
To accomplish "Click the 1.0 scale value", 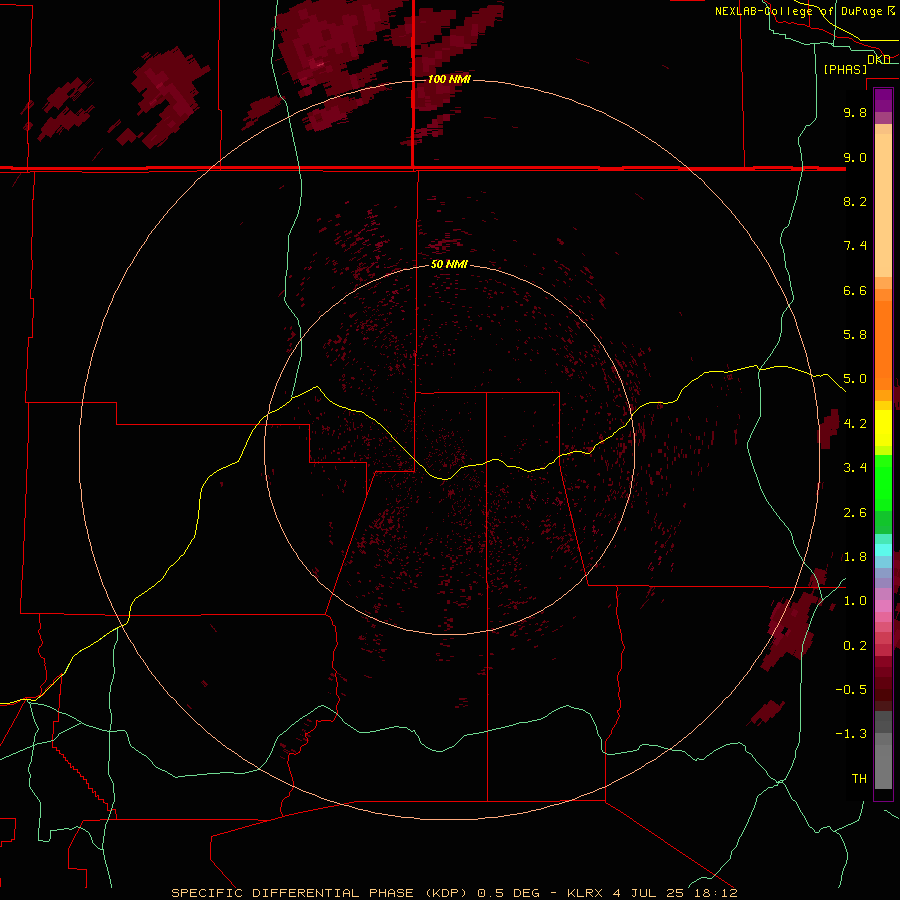I will pos(855,601).
